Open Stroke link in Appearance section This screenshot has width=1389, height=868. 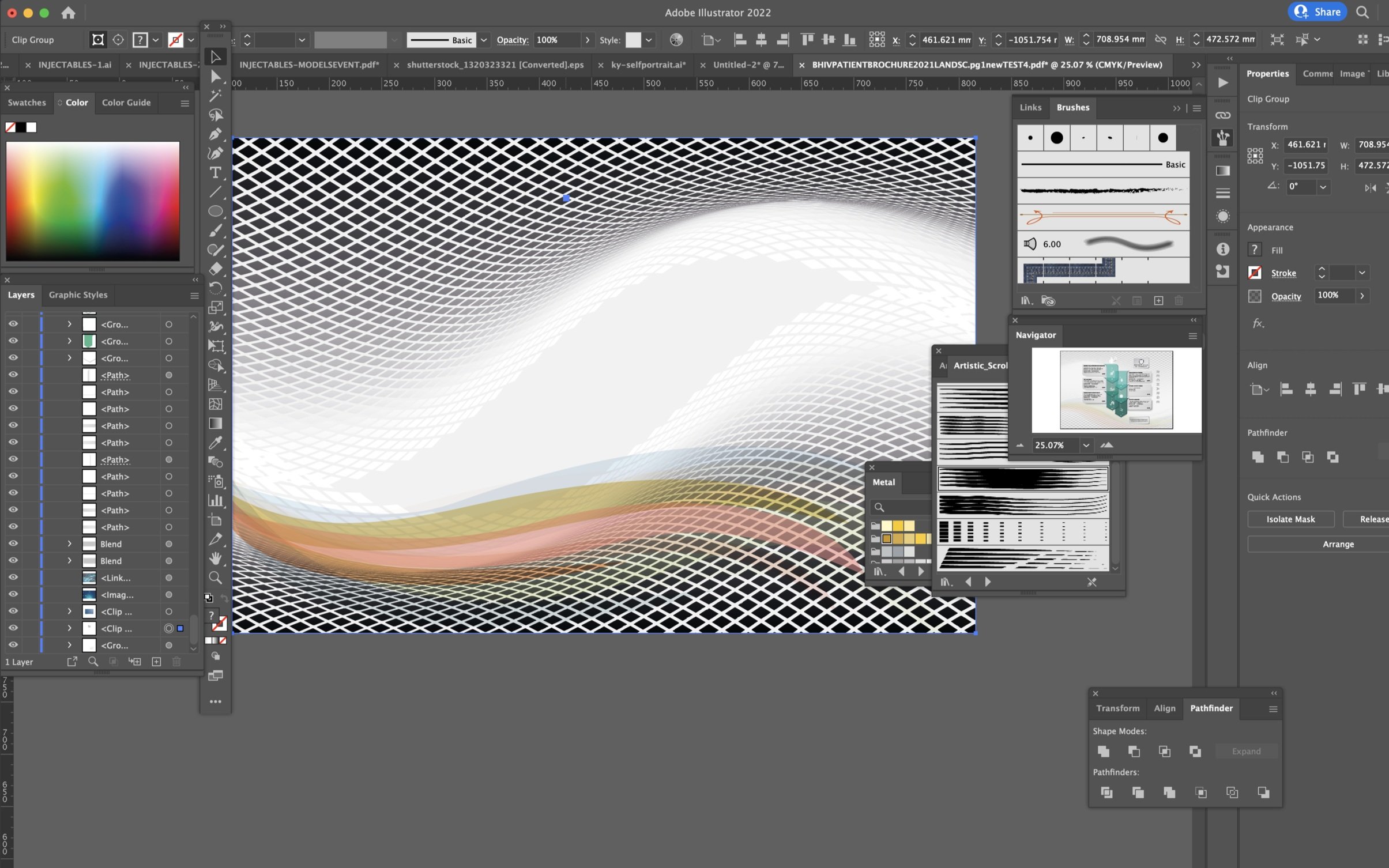coord(1283,273)
